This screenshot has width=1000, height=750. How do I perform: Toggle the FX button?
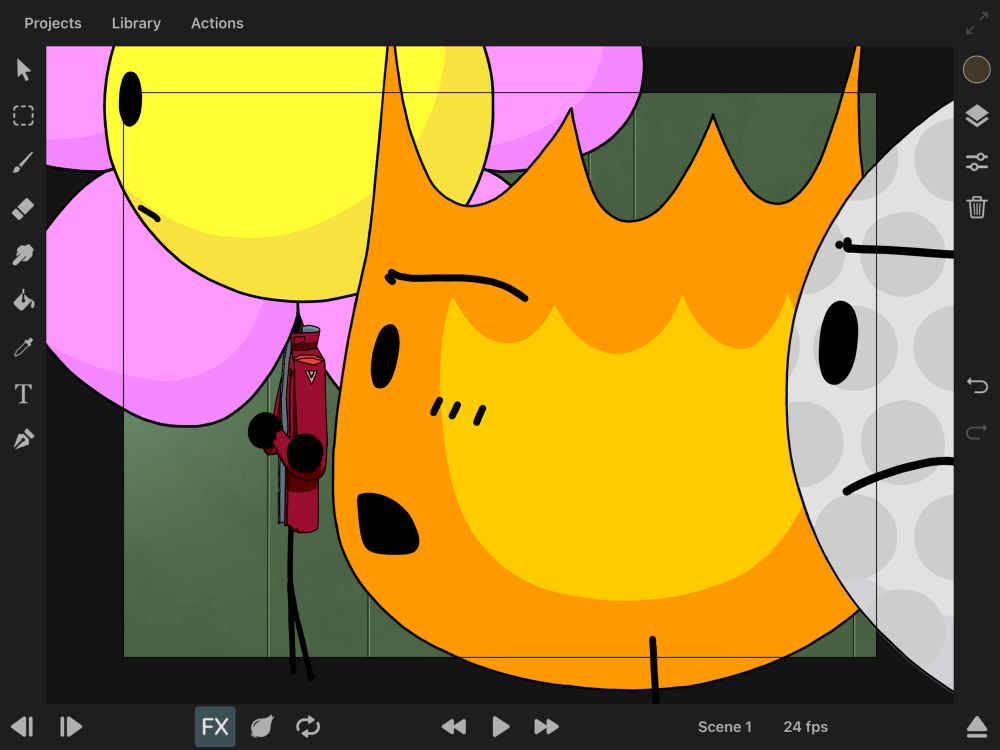point(215,726)
